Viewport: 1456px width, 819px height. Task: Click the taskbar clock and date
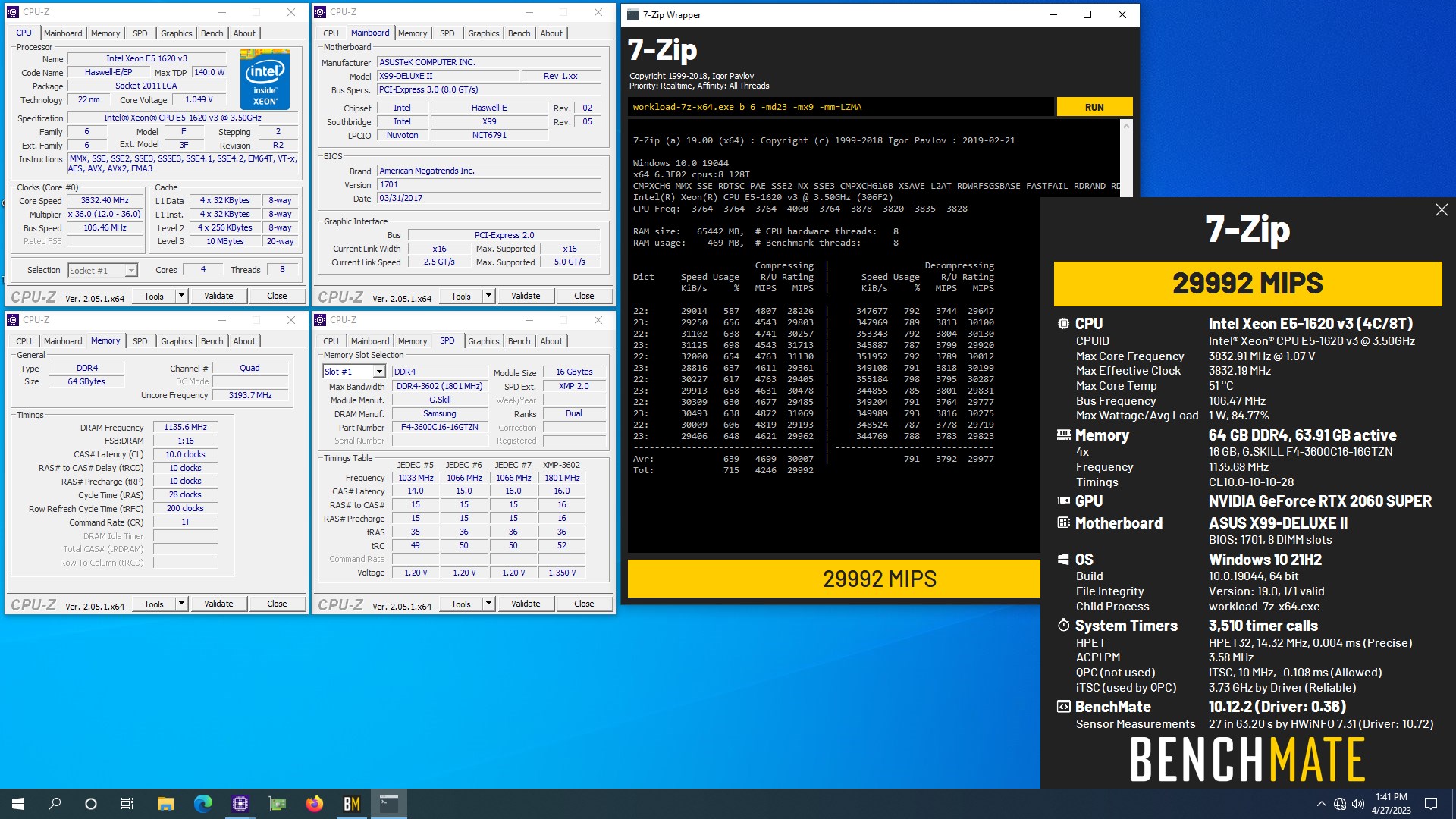1391,804
